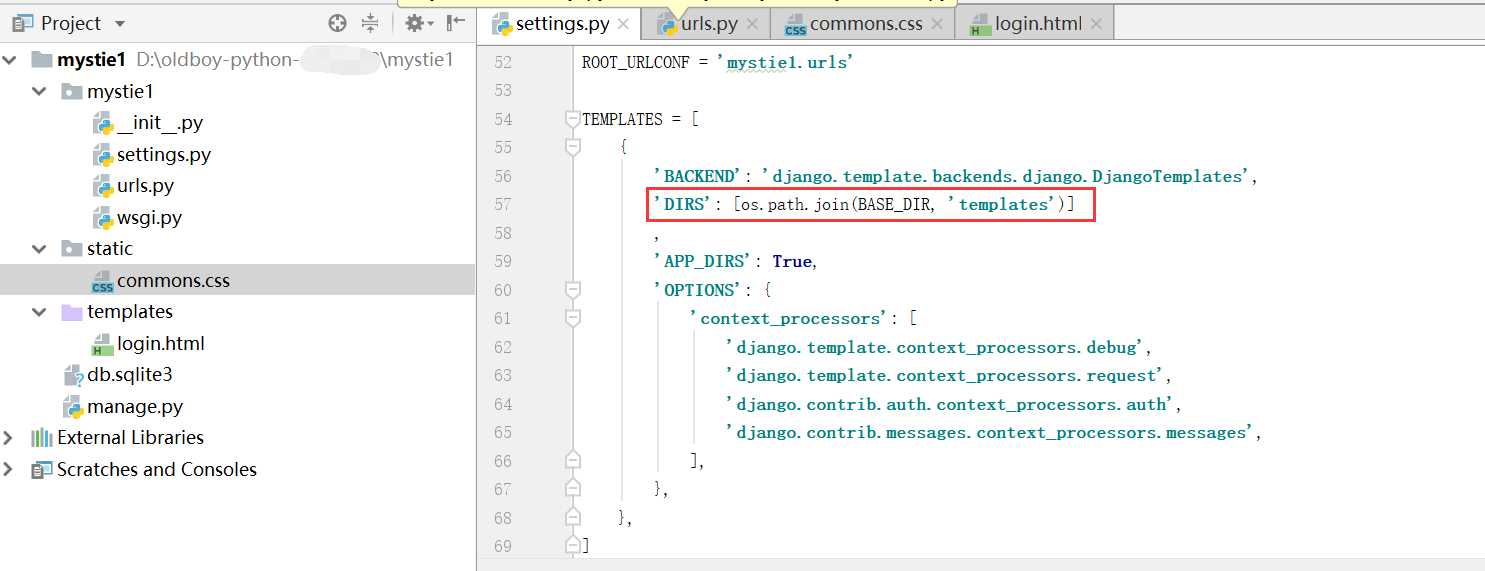Viewport: 1485px width, 571px height.
Task: Click the commons.css CSS file icon in tree
Action: tap(102, 282)
